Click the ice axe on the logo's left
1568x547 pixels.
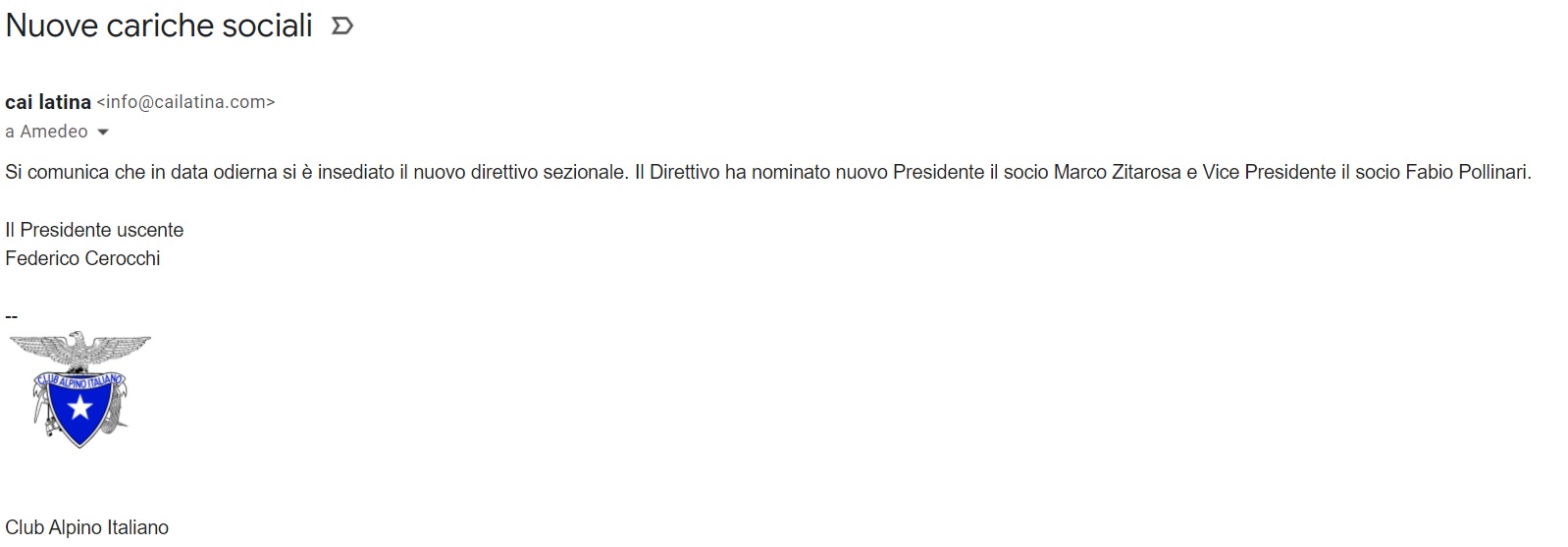(41, 409)
